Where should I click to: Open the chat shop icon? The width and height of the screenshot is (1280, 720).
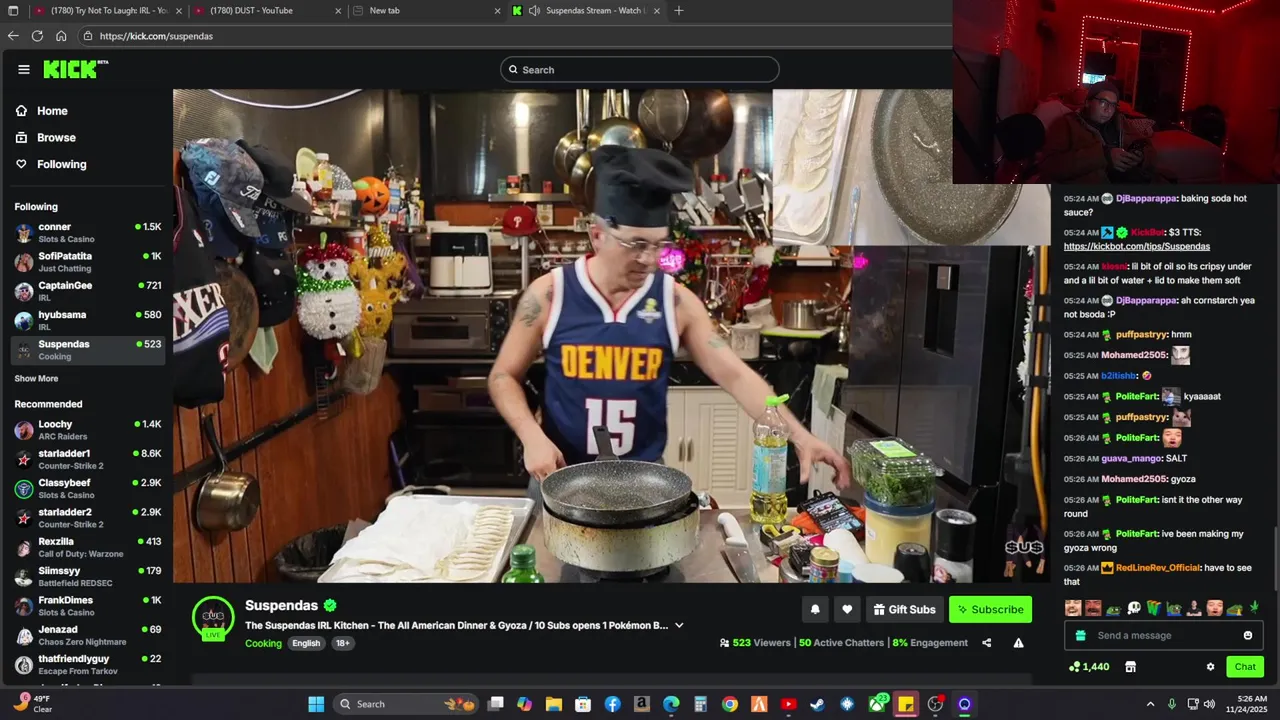point(1130,667)
